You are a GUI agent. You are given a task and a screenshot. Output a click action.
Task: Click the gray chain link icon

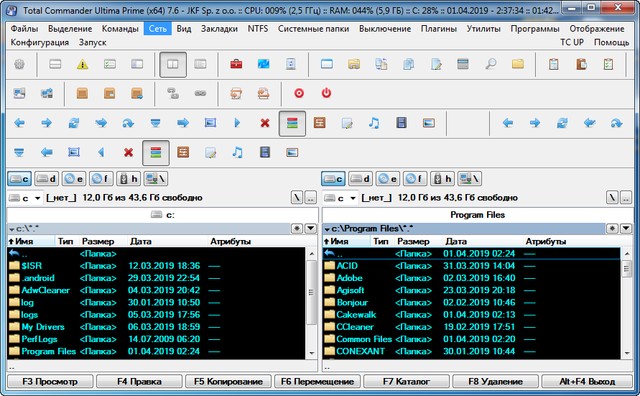coord(200,93)
